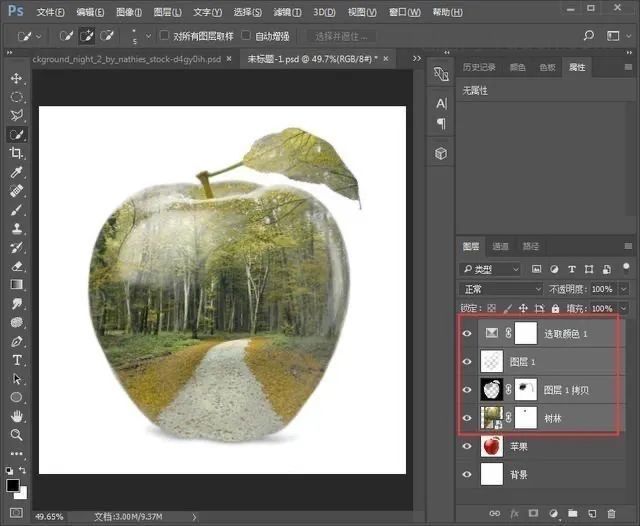This screenshot has height=526, width=640.
Task: Select the Crop tool
Action: 16,153
